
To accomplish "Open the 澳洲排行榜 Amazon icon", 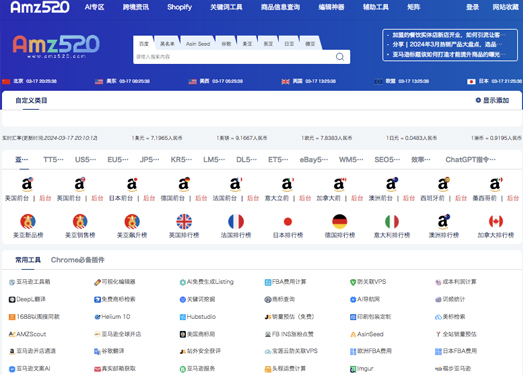I will click(444, 222).
